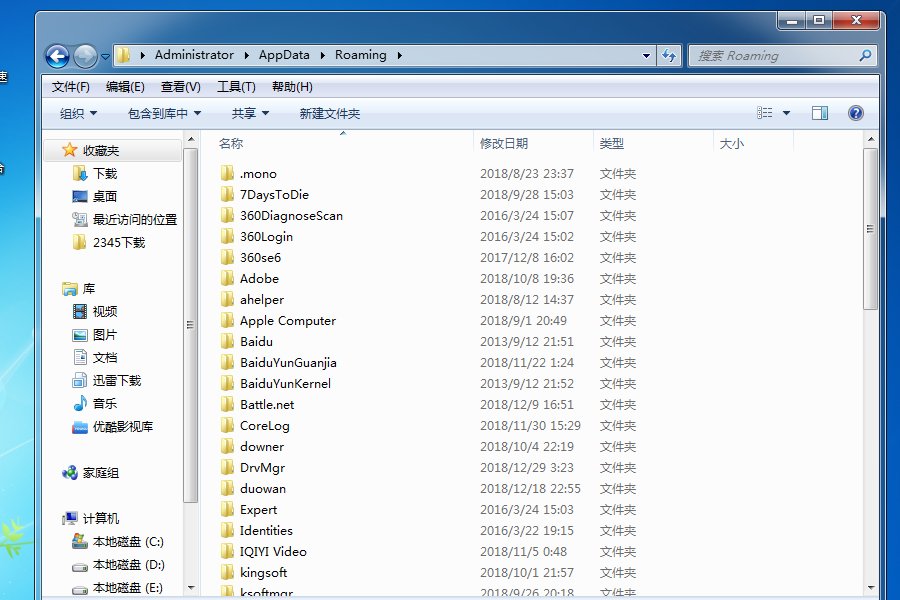Click the Battle.net folder icon

pyautogui.click(x=227, y=405)
